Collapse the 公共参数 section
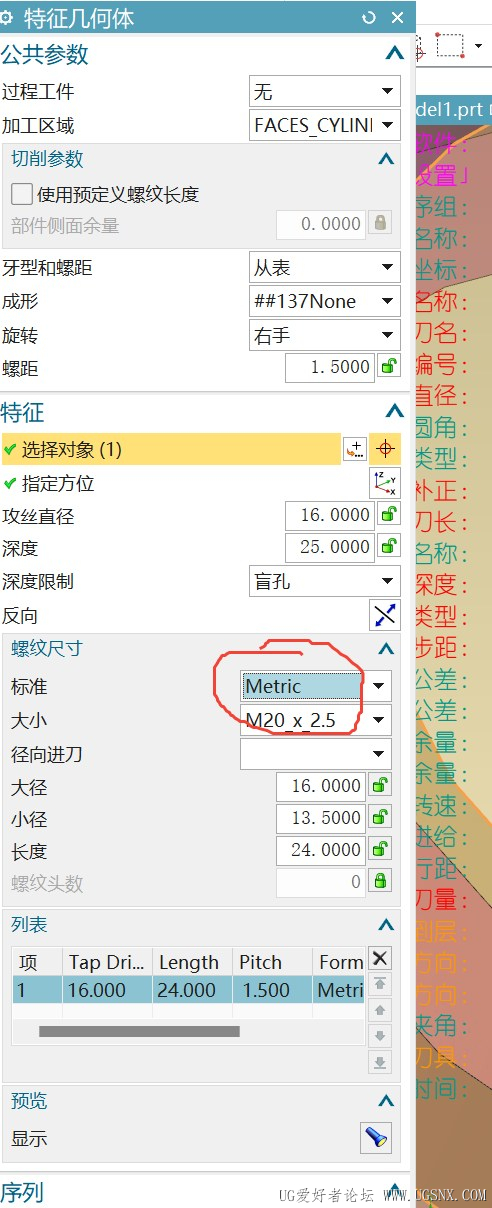The height and width of the screenshot is (1208, 492). coord(394,53)
